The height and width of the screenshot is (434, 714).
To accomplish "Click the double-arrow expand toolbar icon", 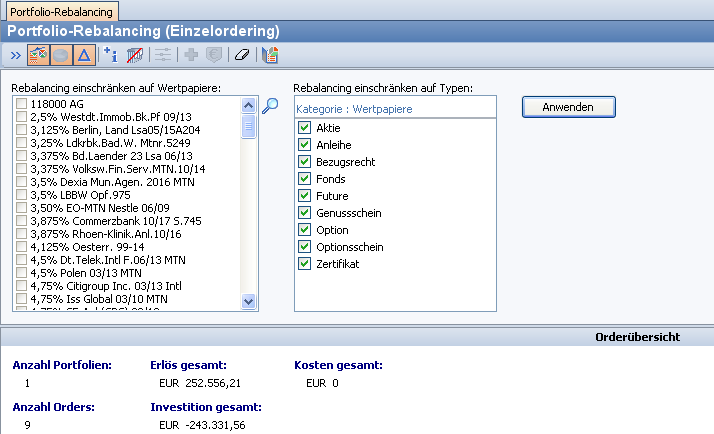I will [16, 56].
